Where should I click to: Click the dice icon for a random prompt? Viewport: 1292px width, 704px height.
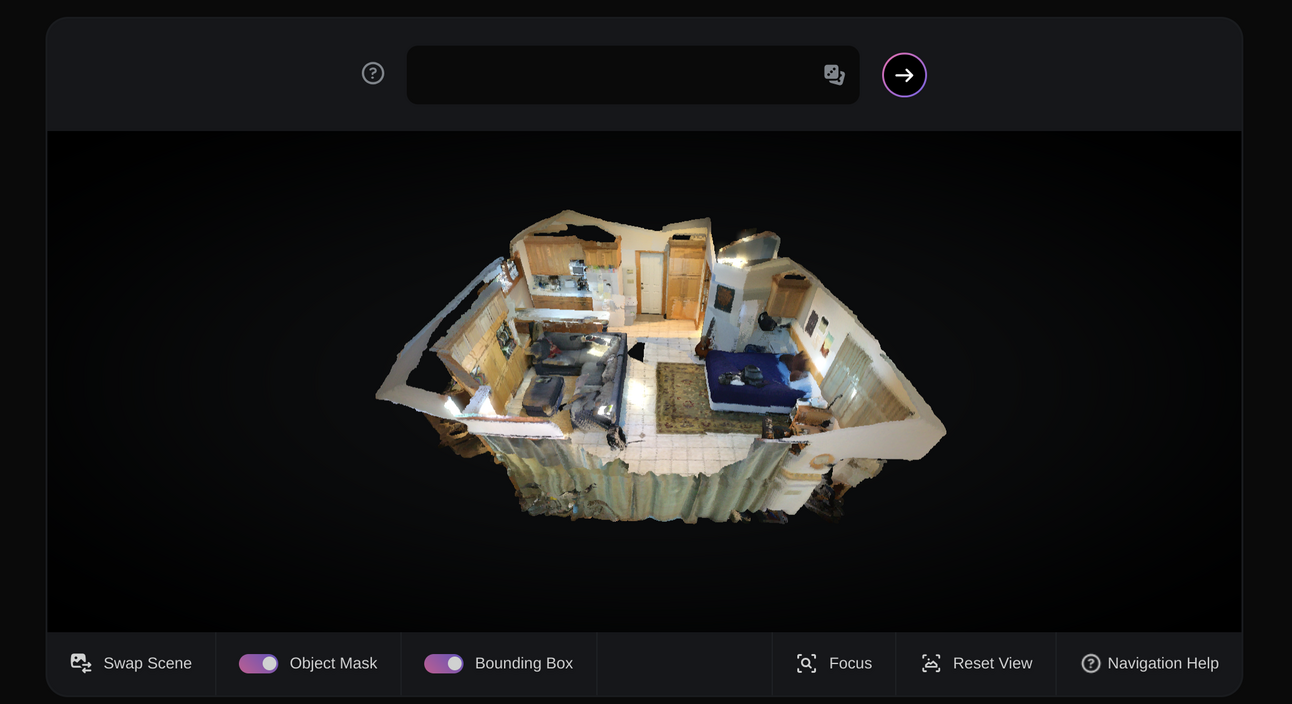coord(834,75)
